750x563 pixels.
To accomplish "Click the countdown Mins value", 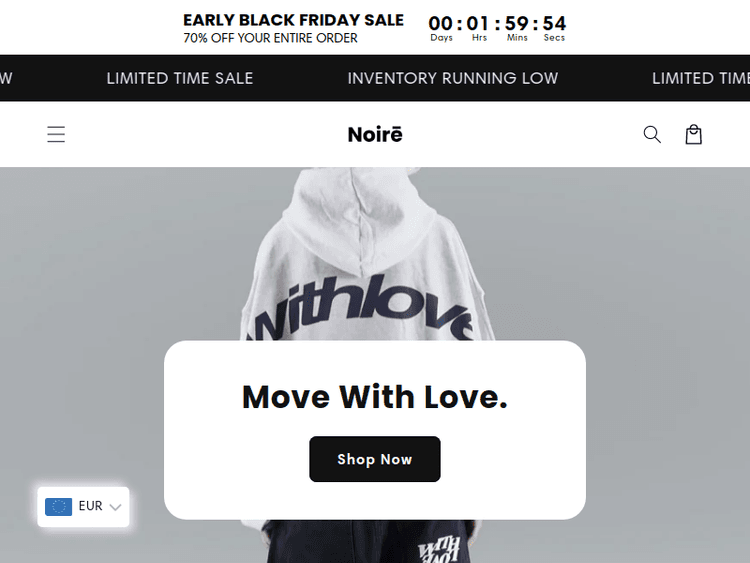I will [517, 23].
